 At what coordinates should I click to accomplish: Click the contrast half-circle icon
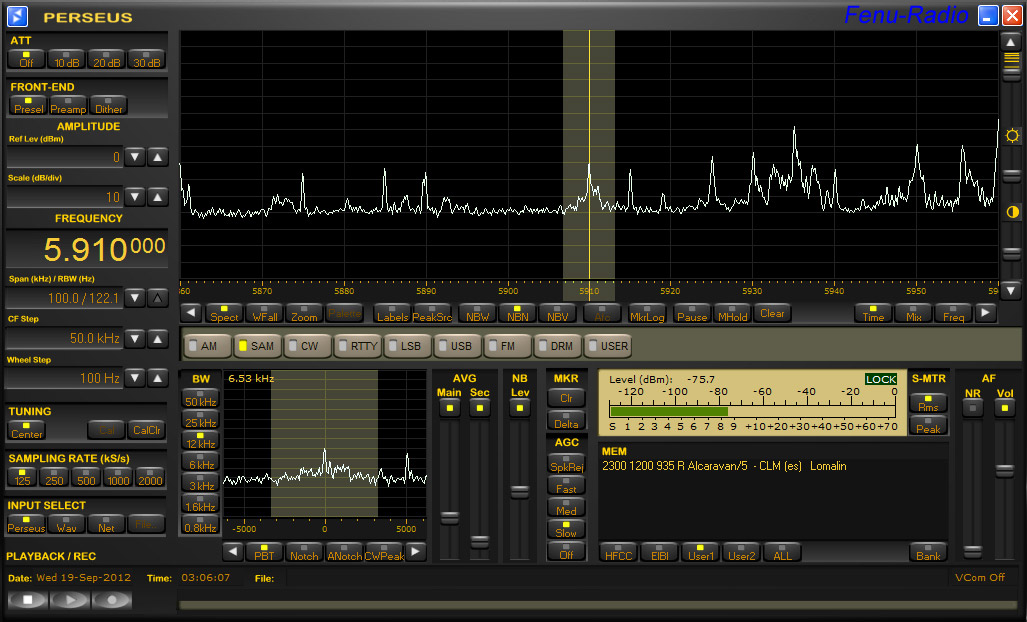[1012, 212]
